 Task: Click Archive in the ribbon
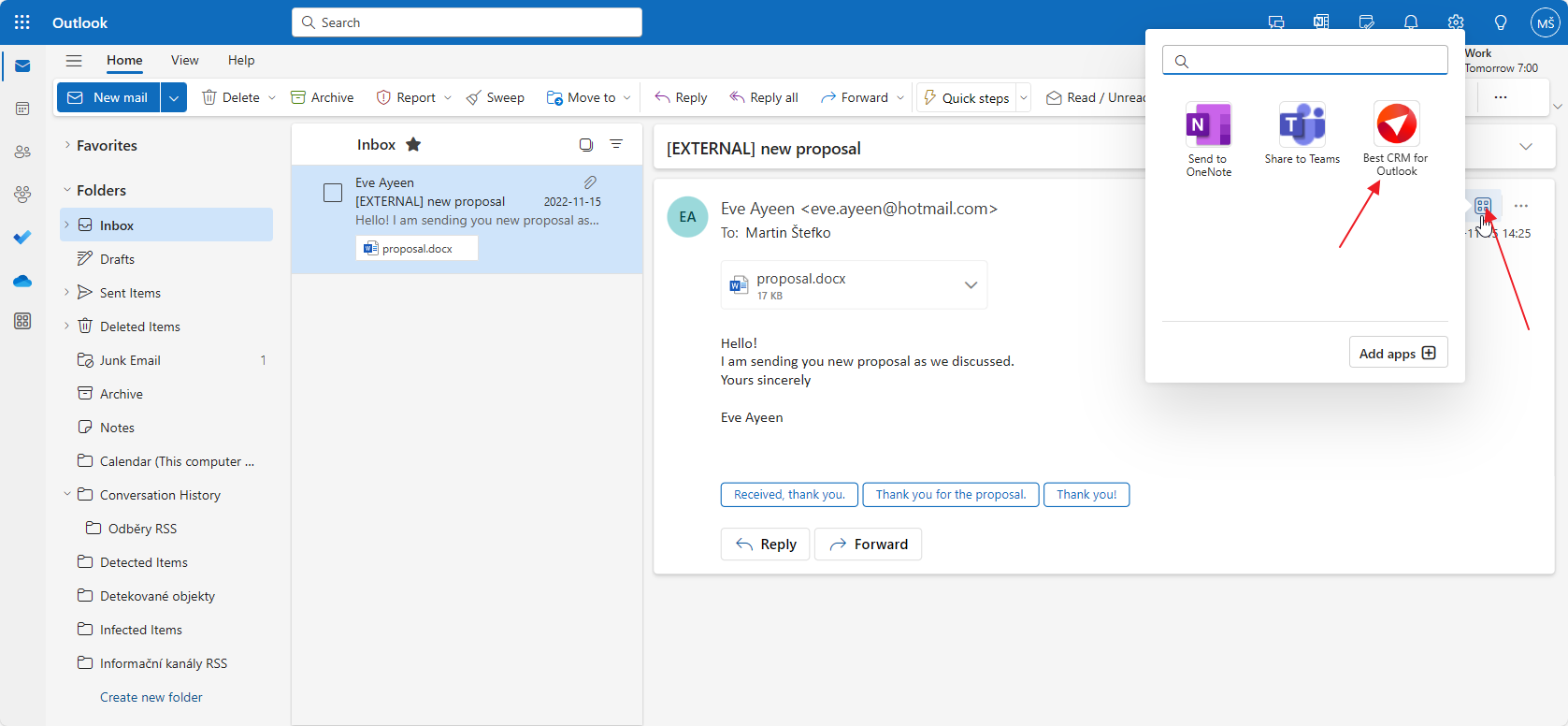pyautogui.click(x=322, y=97)
